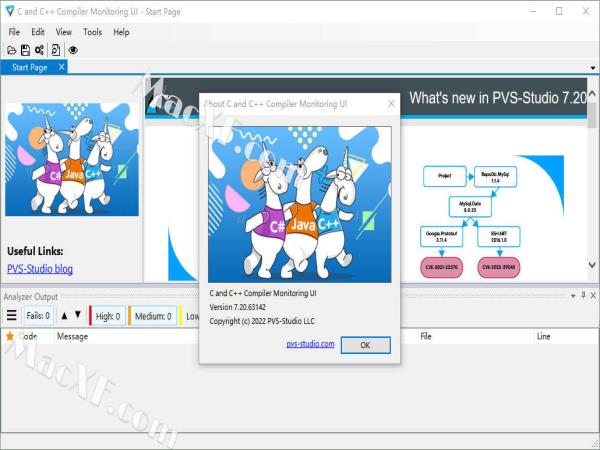Toggle the Fails: 0 filter
Viewport: 600px width, 450px height.
(38, 316)
